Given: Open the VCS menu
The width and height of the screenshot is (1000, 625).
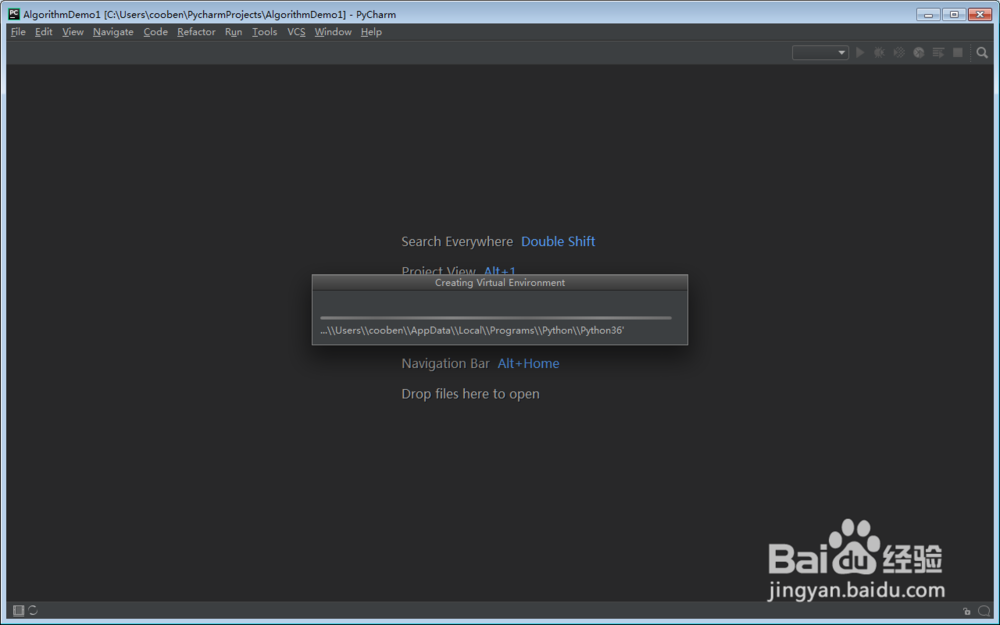Looking at the screenshot, I should [296, 32].
